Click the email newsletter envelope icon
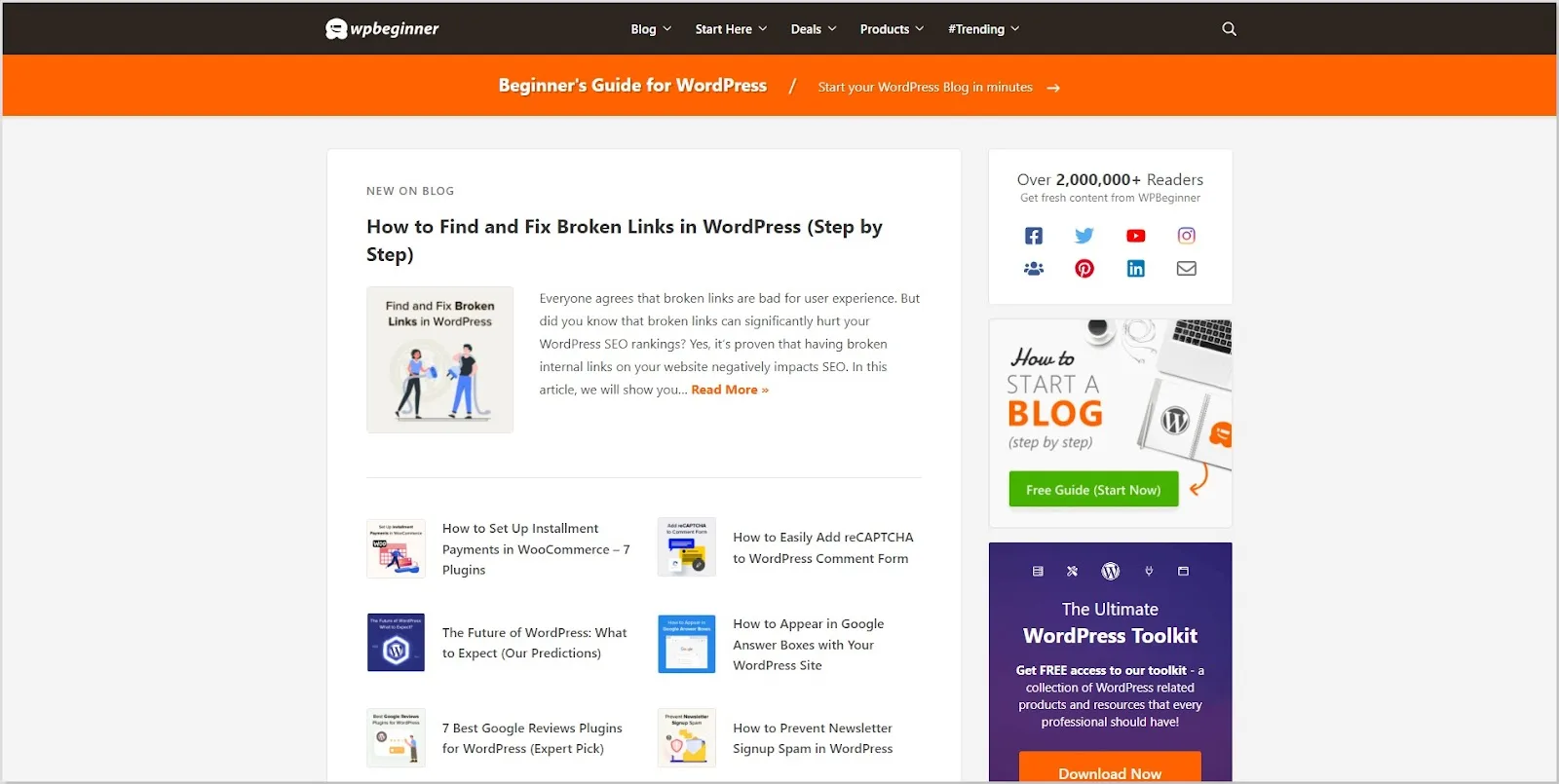 pyautogui.click(x=1187, y=269)
